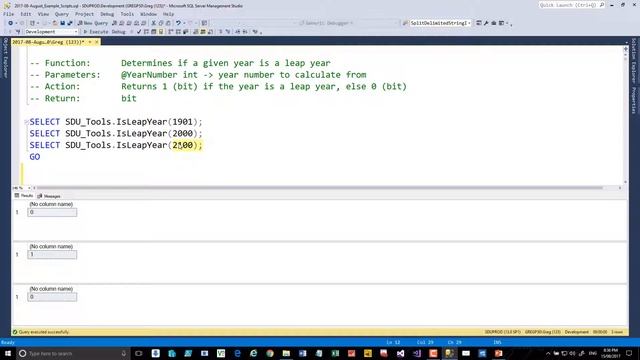Open the Development database dropdown
Screen dimensions: 640x360
point(51,31)
